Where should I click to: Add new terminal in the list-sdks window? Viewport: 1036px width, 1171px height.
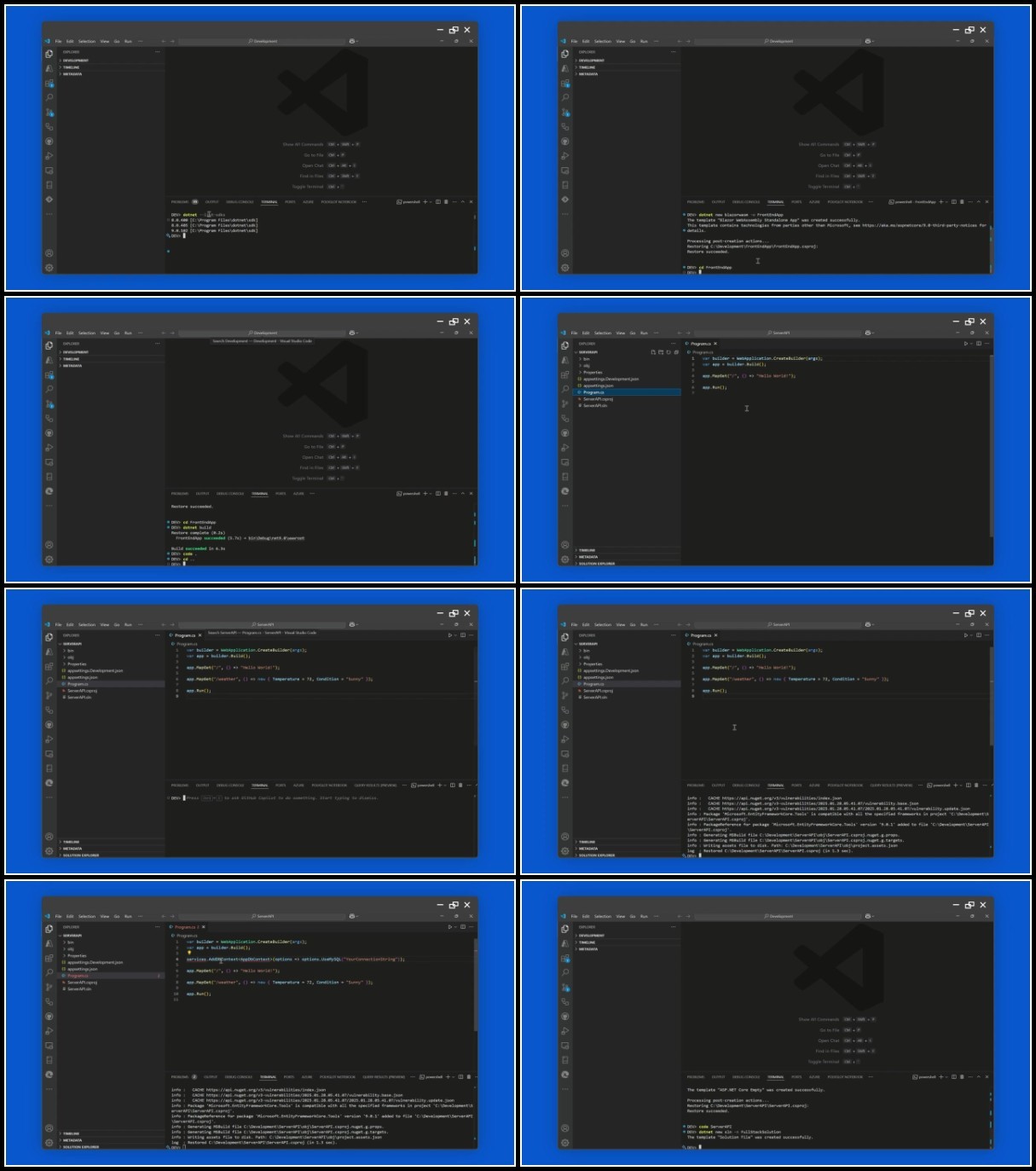(x=425, y=202)
